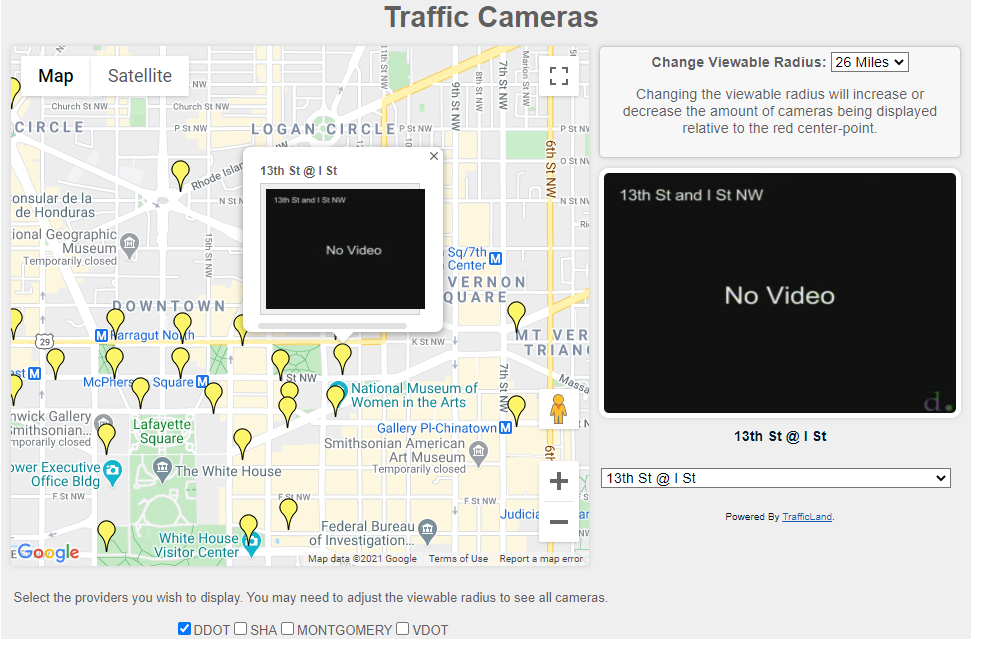The height and width of the screenshot is (650, 985).
Task: Select pin at National Museum of Women in the Arts
Action: (335, 401)
